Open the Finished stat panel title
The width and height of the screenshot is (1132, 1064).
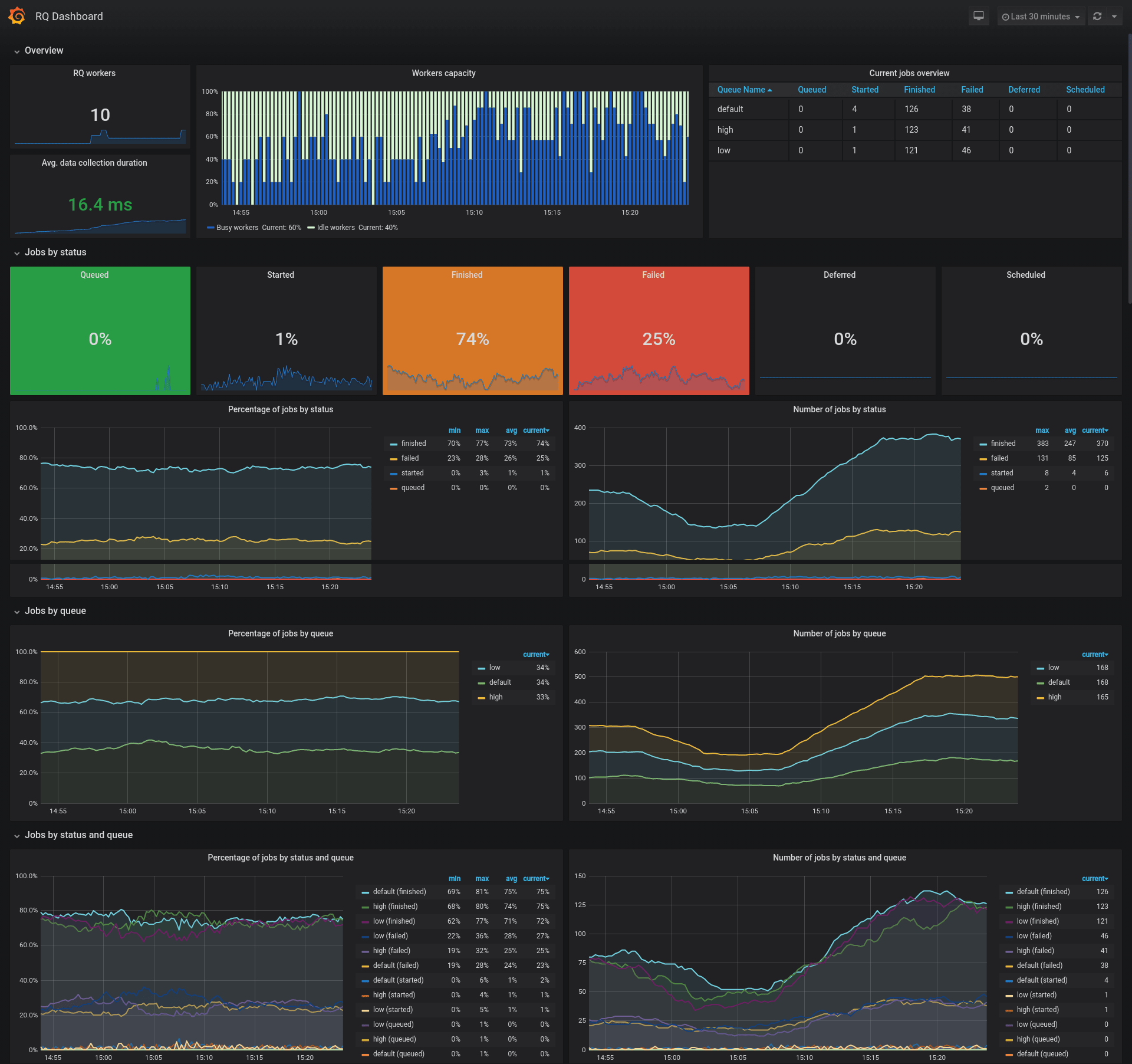(x=467, y=275)
